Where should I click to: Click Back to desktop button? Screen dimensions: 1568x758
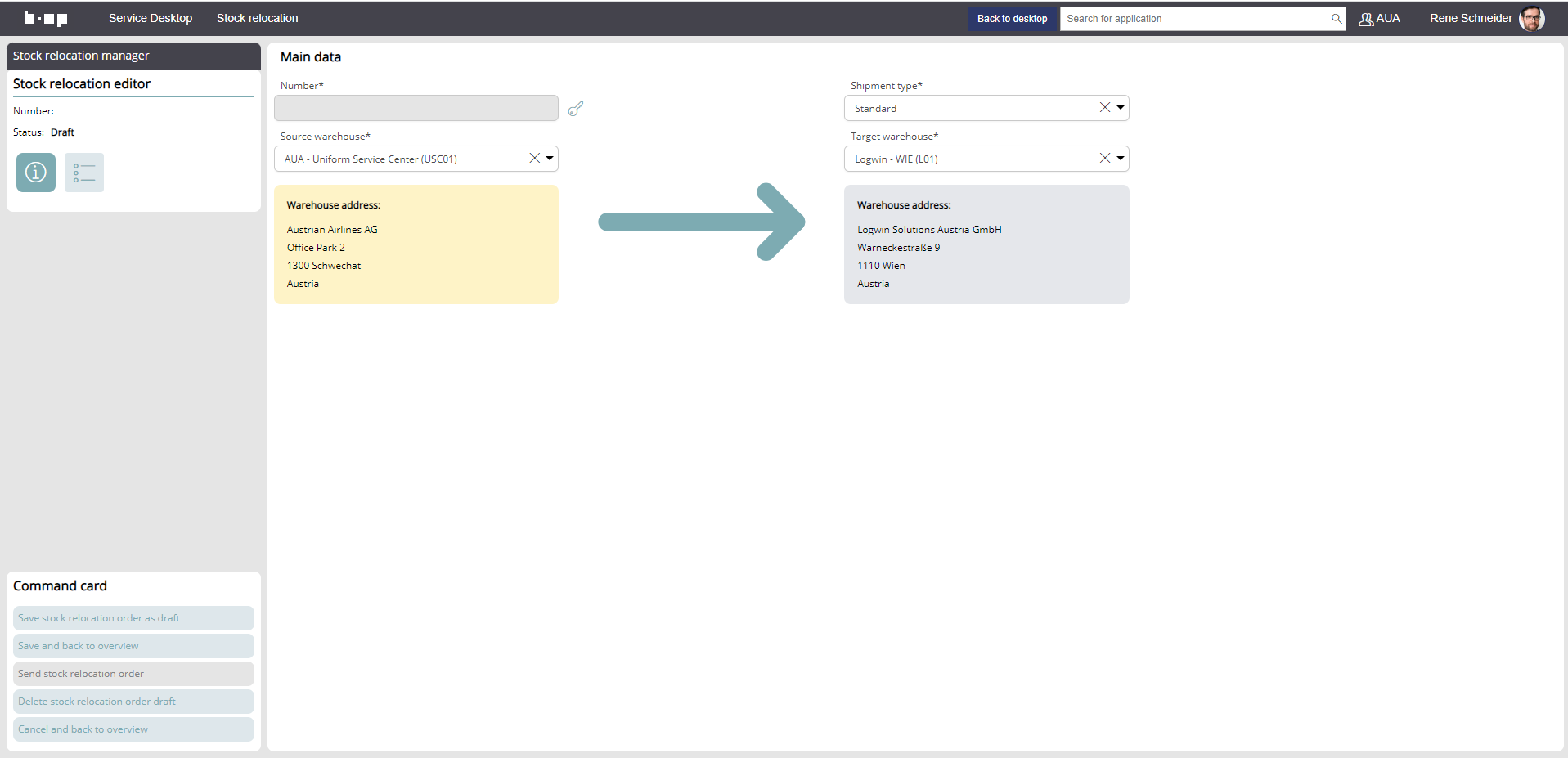coord(1012,19)
